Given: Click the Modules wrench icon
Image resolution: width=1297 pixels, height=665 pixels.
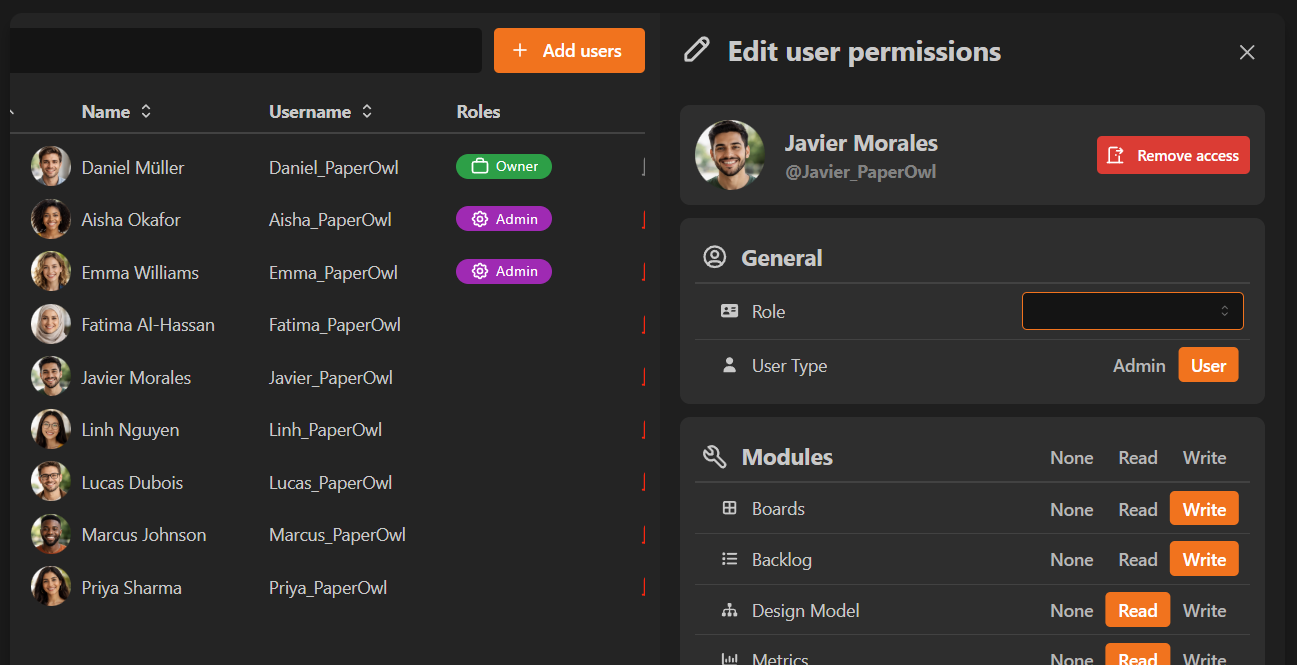Looking at the screenshot, I should pos(715,458).
